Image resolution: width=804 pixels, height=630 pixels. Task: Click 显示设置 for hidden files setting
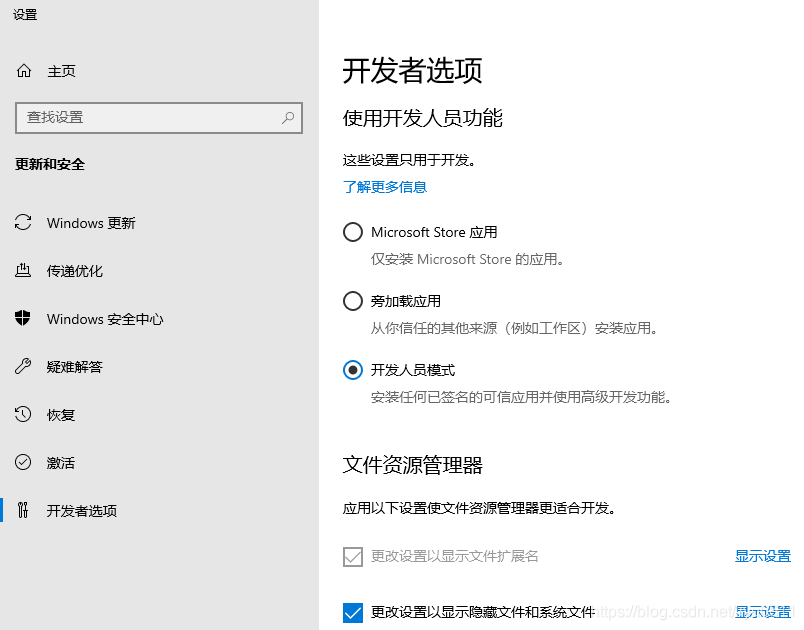pyautogui.click(x=763, y=611)
